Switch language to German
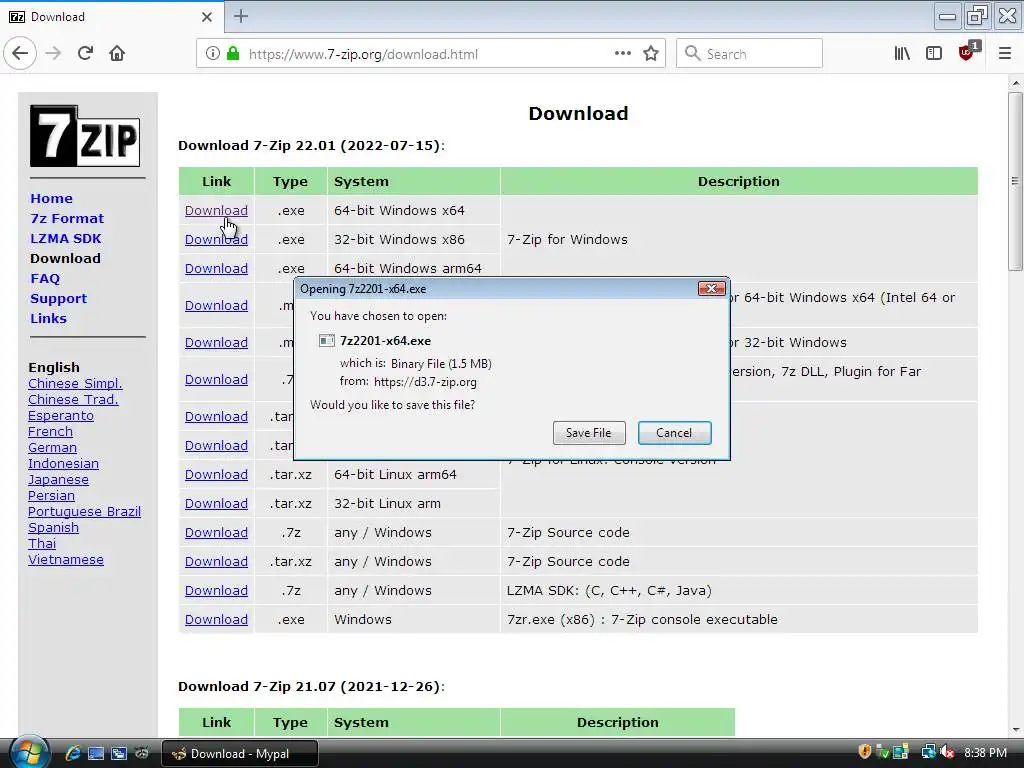The height and width of the screenshot is (768, 1024). pyautogui.click(x=52, y=448)
